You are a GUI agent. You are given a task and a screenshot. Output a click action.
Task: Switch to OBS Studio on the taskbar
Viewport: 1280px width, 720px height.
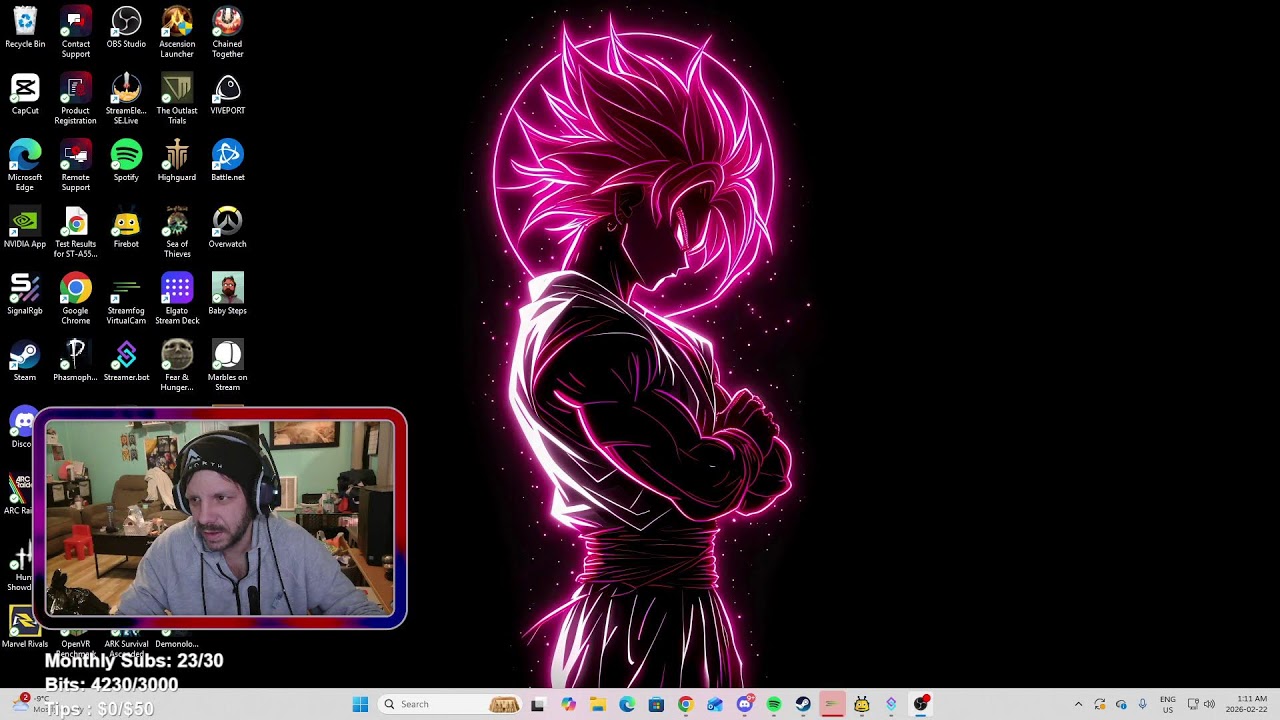coord(921,704)
